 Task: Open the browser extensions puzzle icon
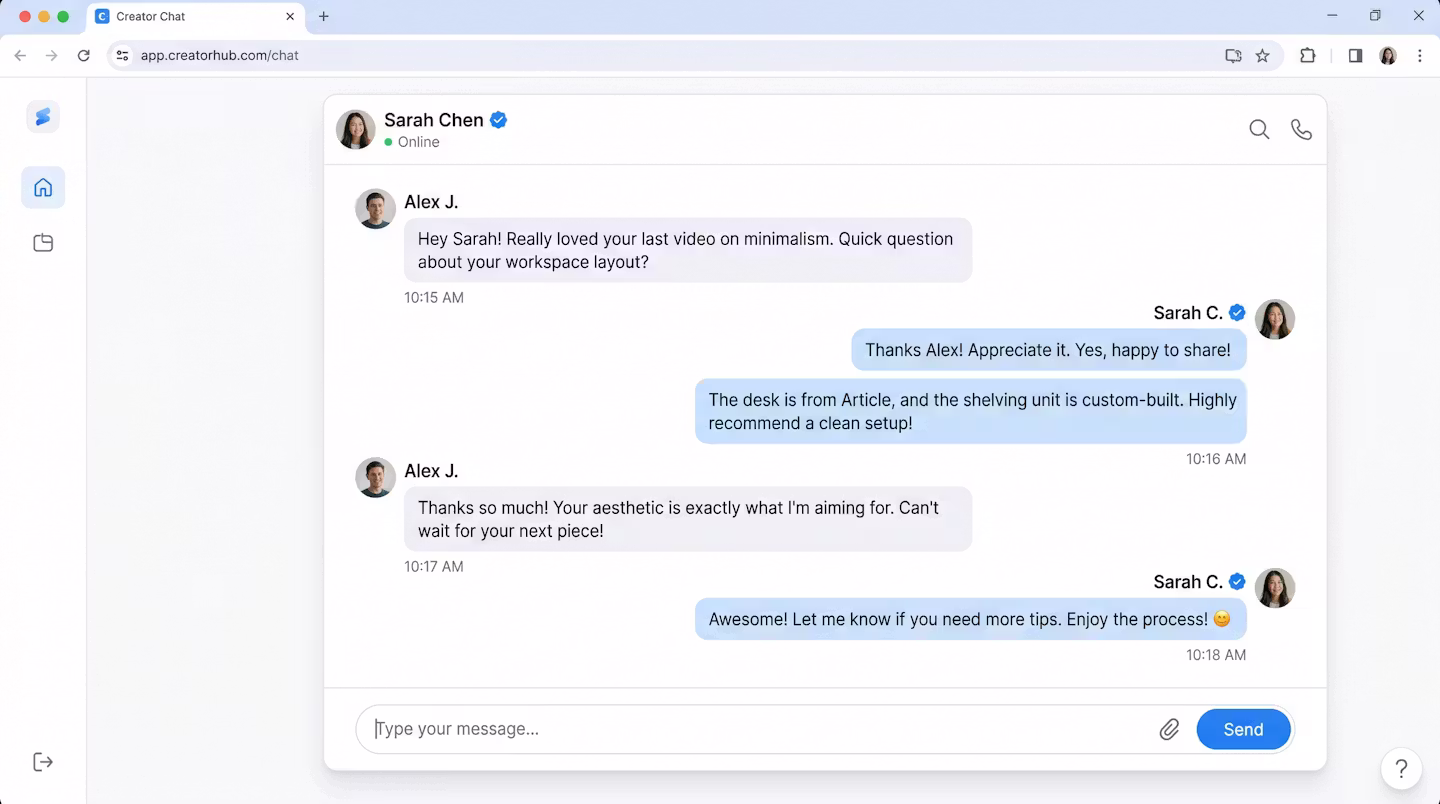1307,56
